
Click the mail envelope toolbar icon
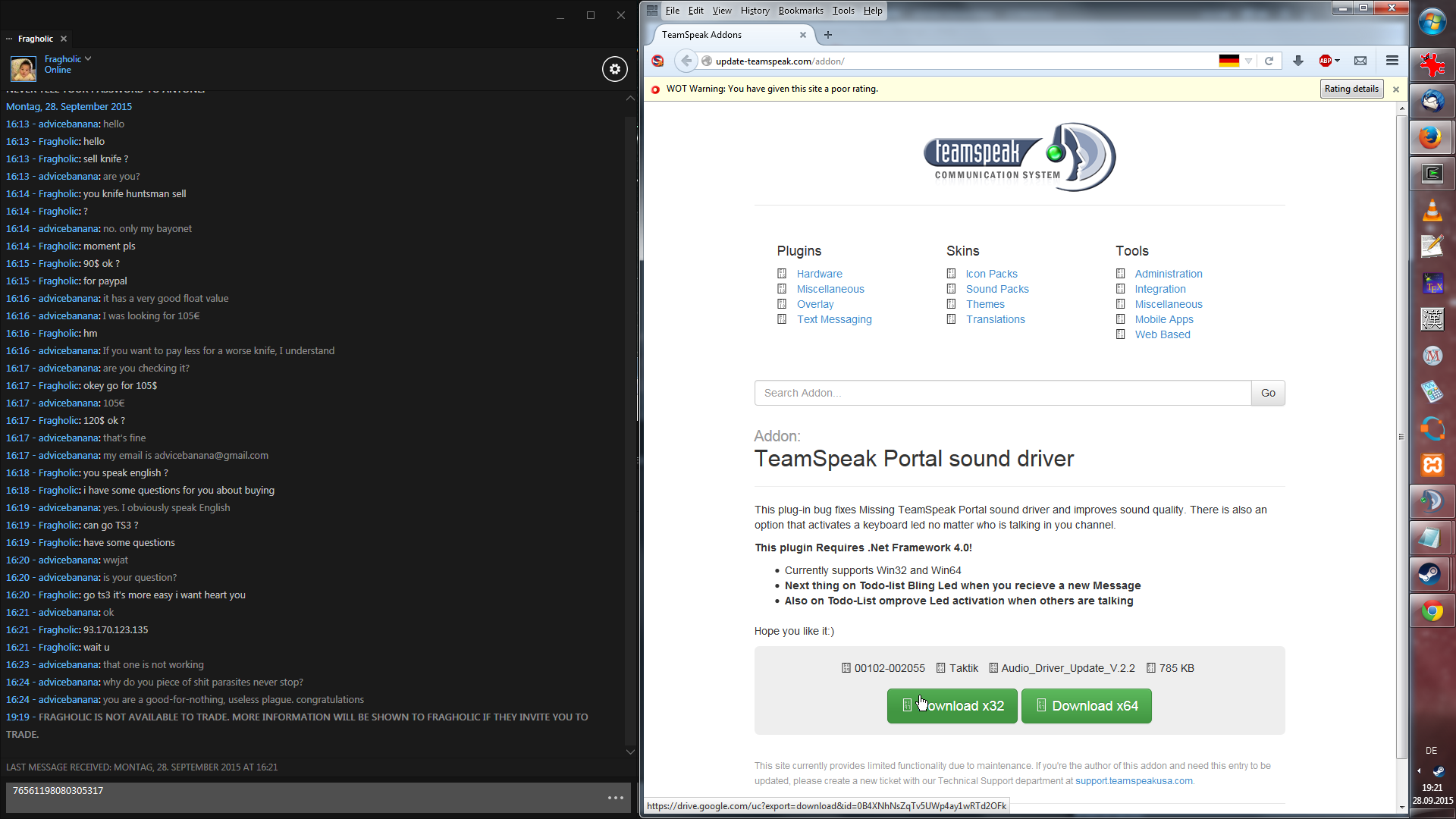pos(1360,61)
